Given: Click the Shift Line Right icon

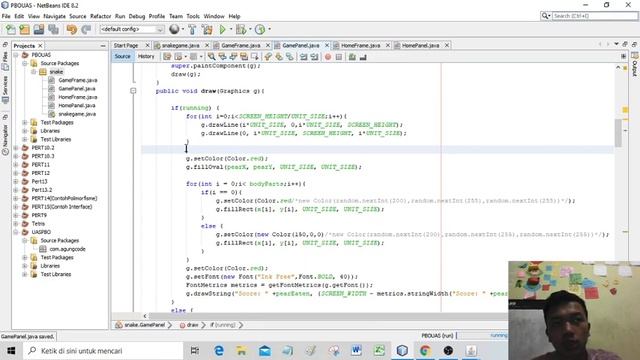Looking at the screenshot, I should (x=314, y=57).
